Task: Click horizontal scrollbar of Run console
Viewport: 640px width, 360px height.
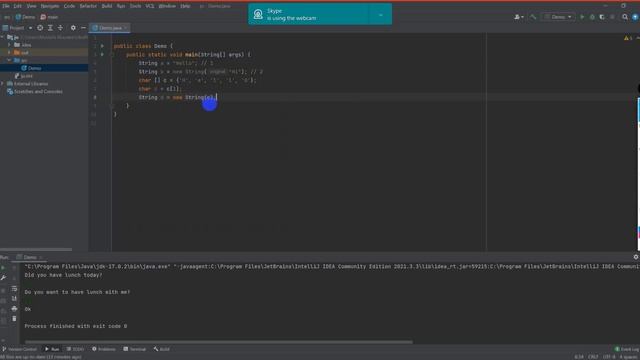Action: point(218,342)
